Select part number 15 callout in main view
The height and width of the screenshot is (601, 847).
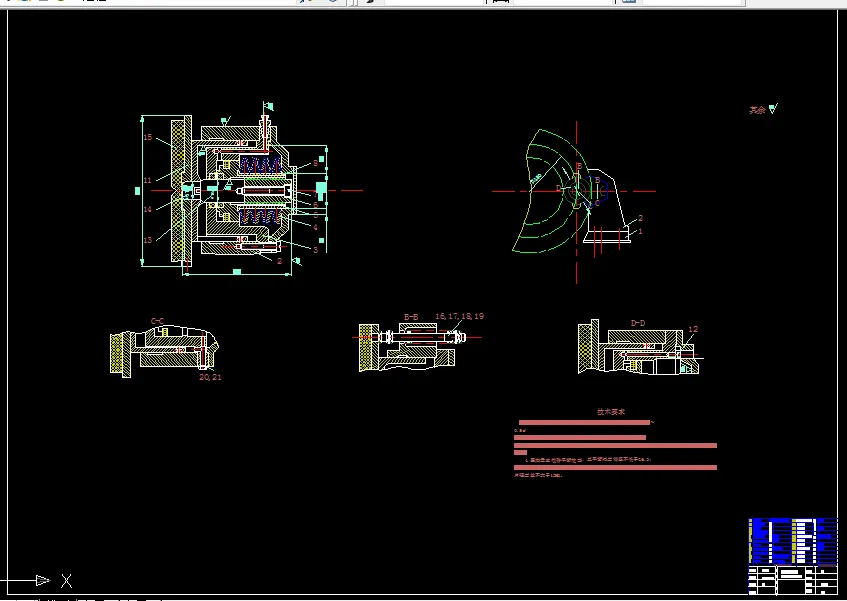tap(147, 137)
